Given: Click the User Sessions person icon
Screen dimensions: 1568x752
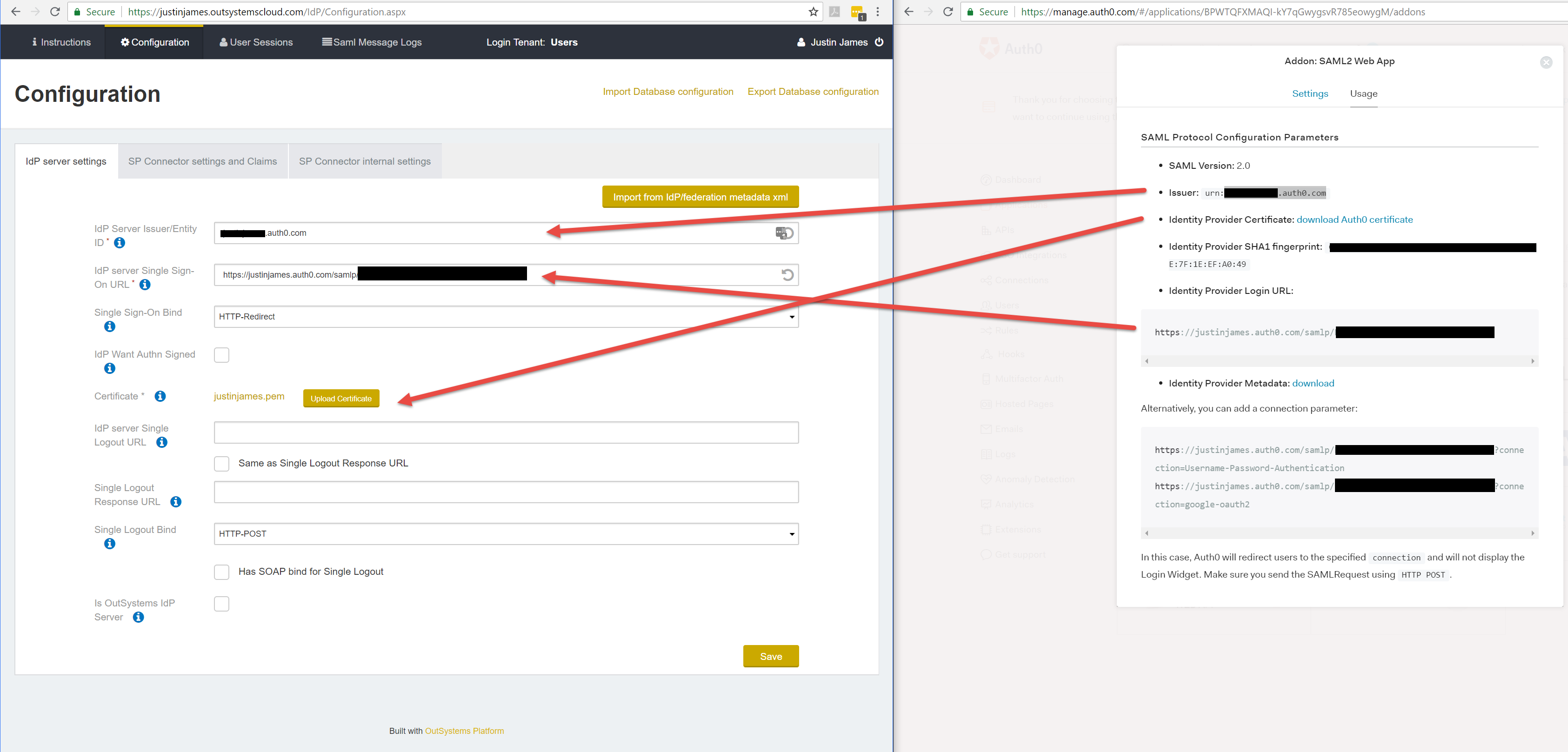Looking at the screenshot, I should click(x=223, y=42).
